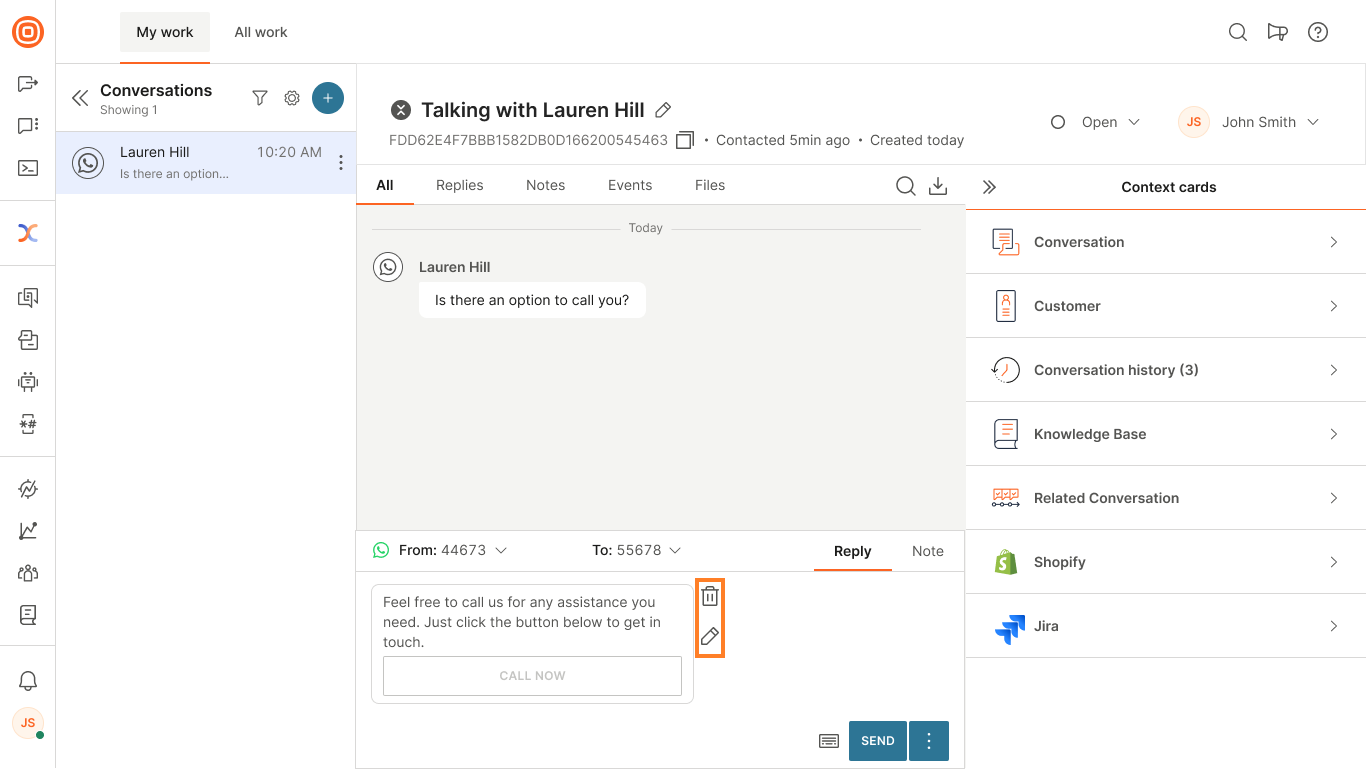Copy the conversation ID
Image resolution: width=1366 pixels, height=769 pixels.
(685, 141)
